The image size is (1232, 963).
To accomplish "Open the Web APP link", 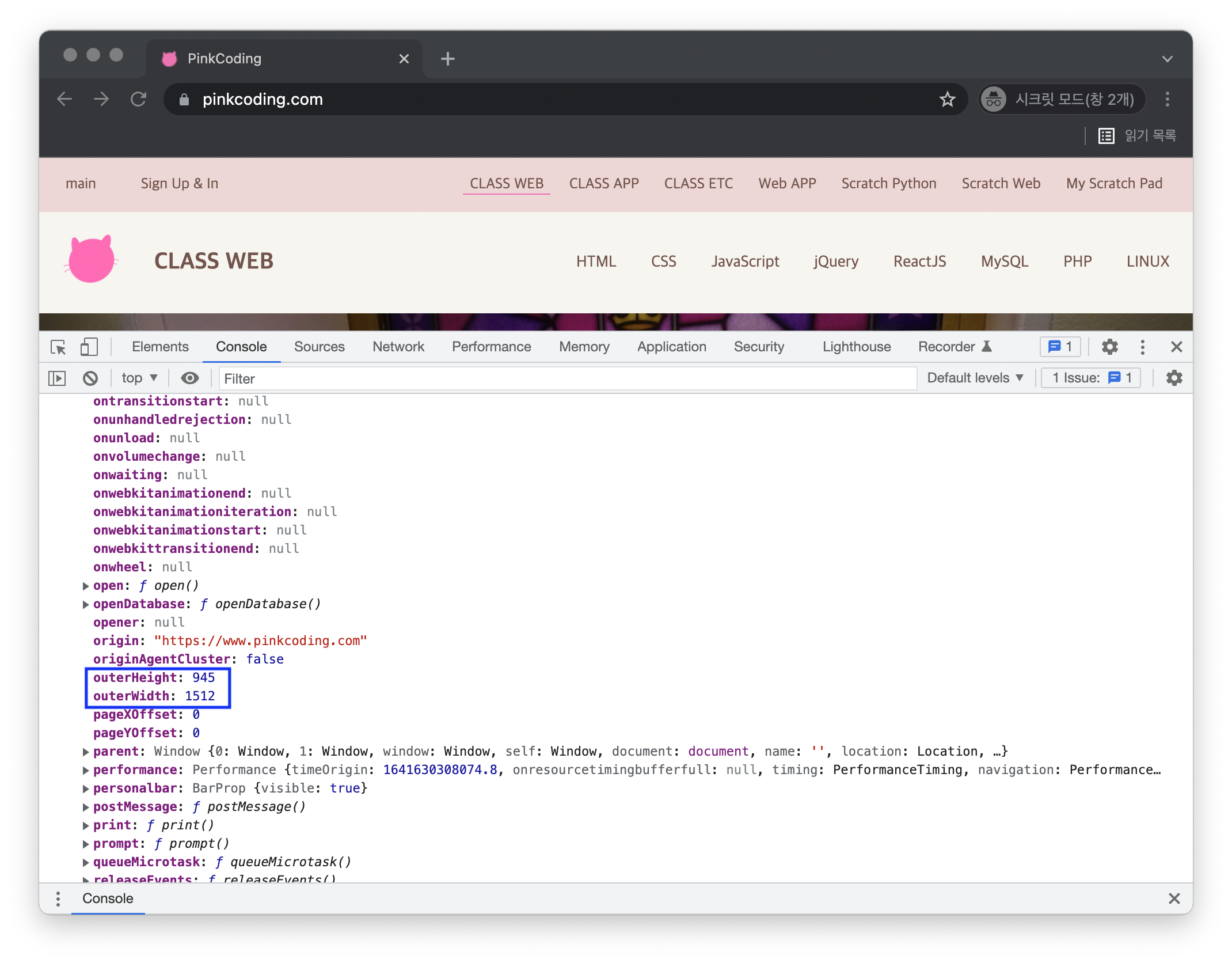I will 787,184.
